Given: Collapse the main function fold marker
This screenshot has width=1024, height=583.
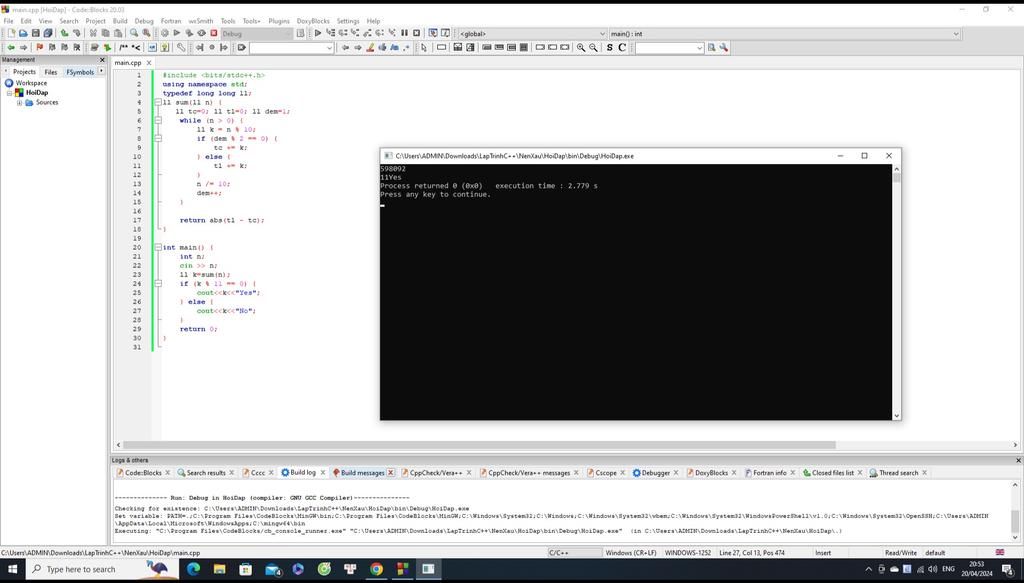Looking at the screenshot, I should [158, 247].
